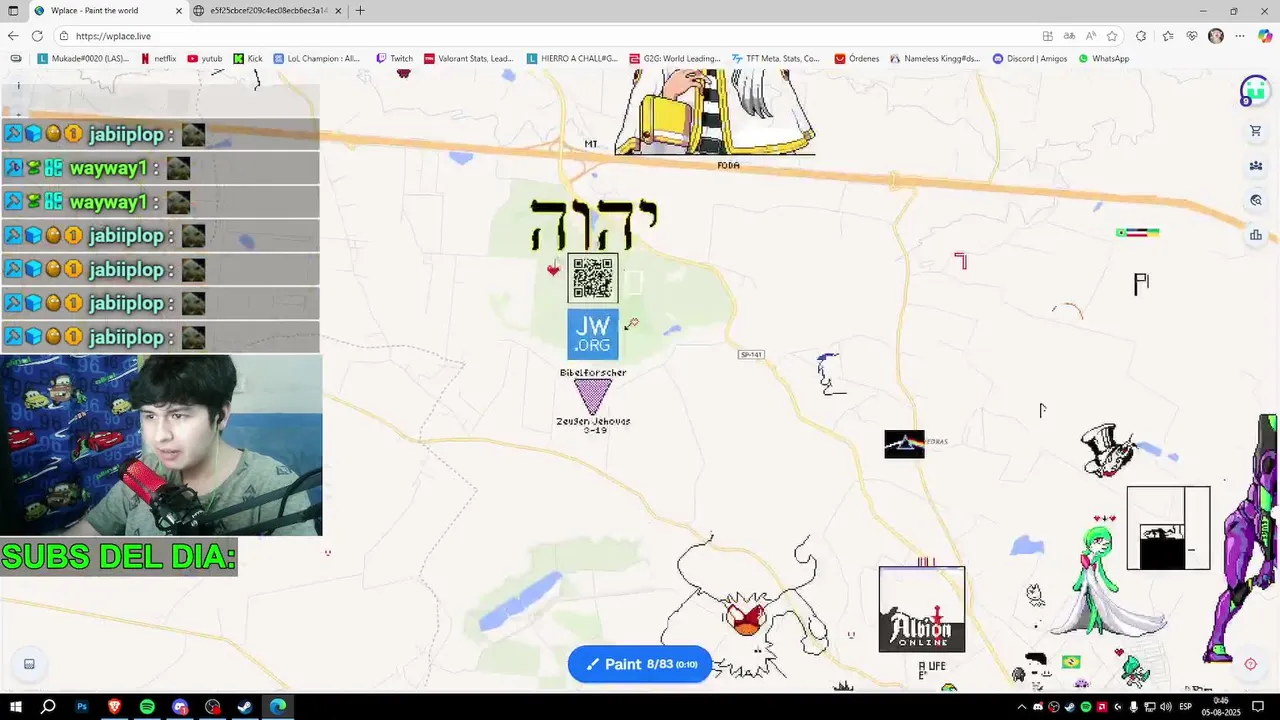This screenshot has height=720, width=1280.
Task: Switch to the e5f25cbcef209c4ec08 tab
Action: click(268, 11)
